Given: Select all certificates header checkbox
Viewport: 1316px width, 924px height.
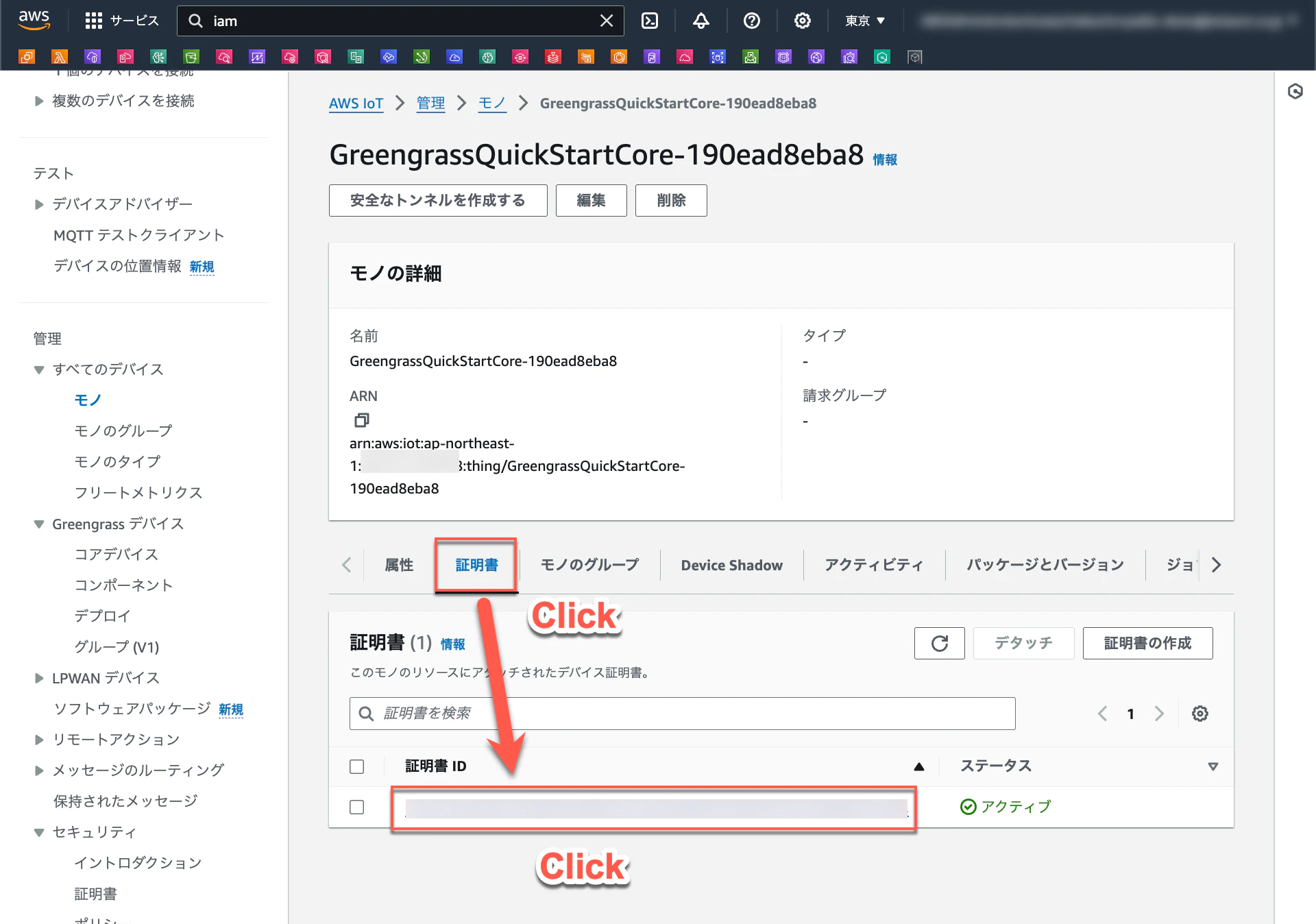Looking at the screenshot, I should [x=357, y=766].
